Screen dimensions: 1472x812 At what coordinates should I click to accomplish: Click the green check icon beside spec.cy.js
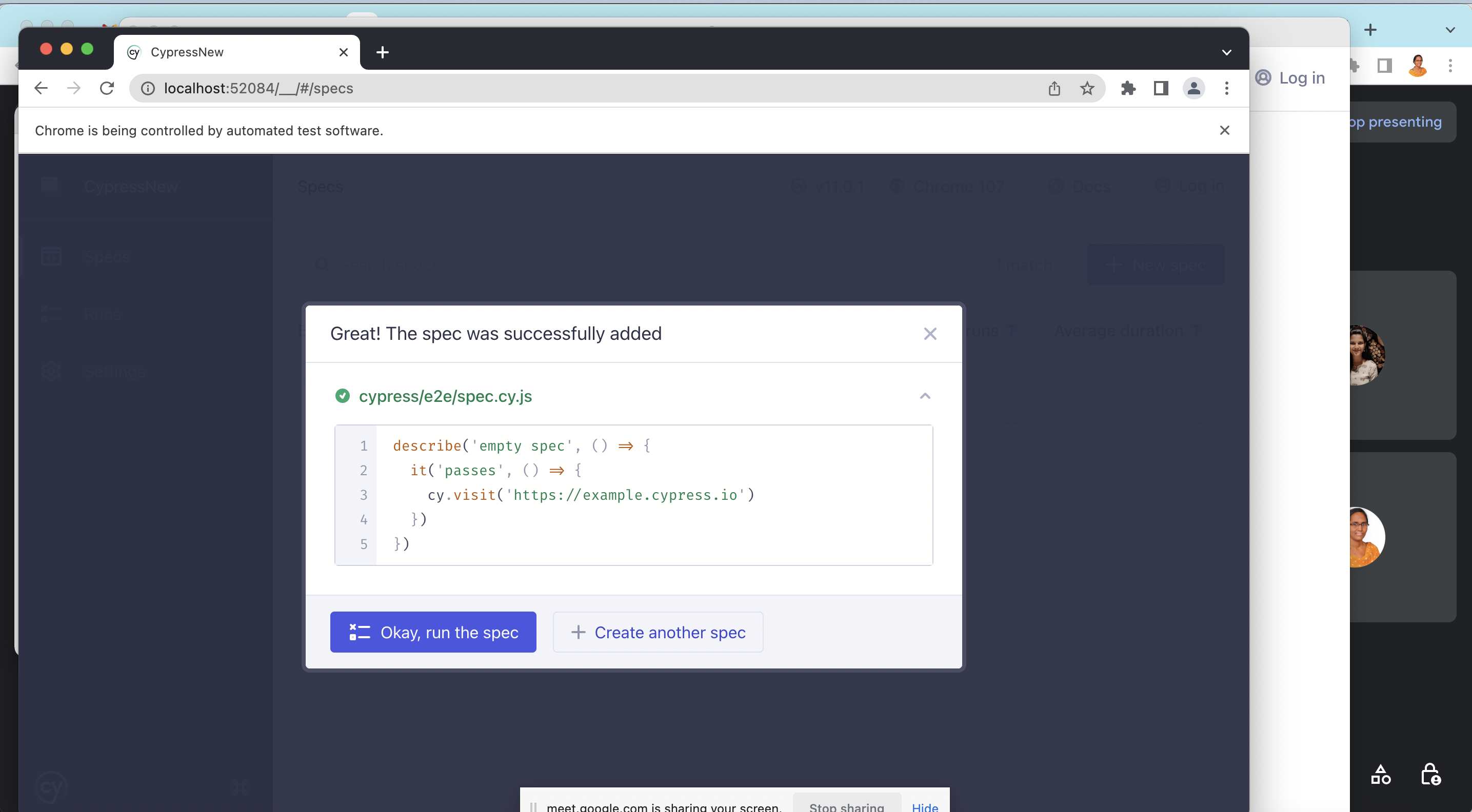pyautogui.click(x=342, y=396)
